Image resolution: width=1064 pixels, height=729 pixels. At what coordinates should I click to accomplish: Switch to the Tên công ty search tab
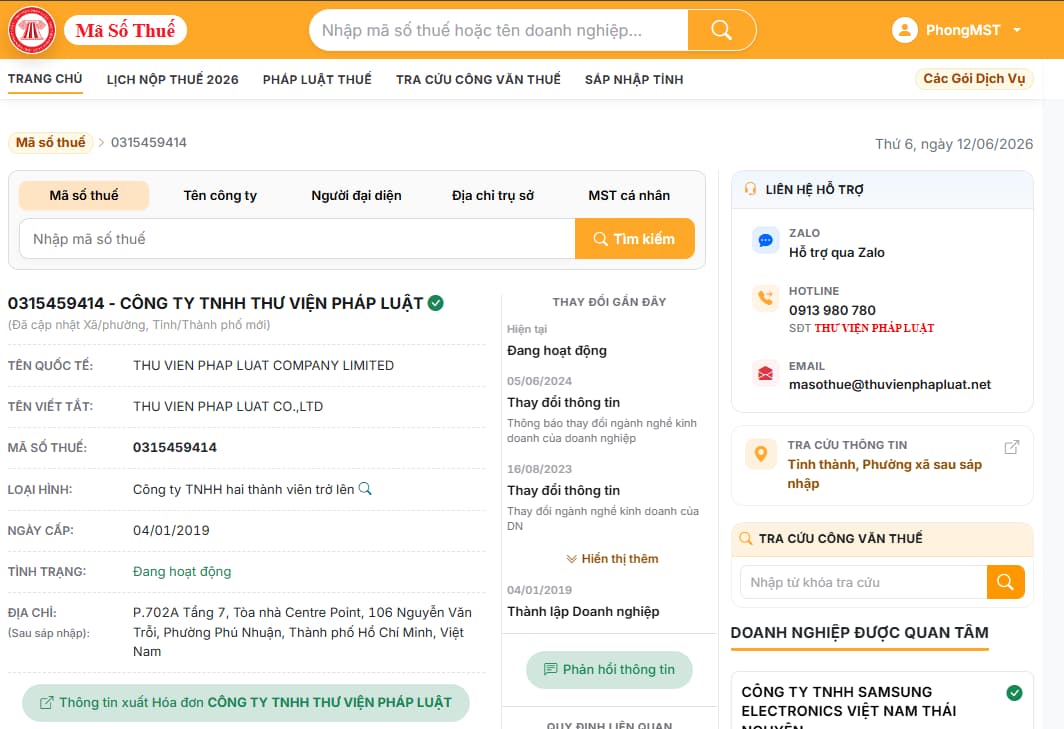(x=220, y=195)
